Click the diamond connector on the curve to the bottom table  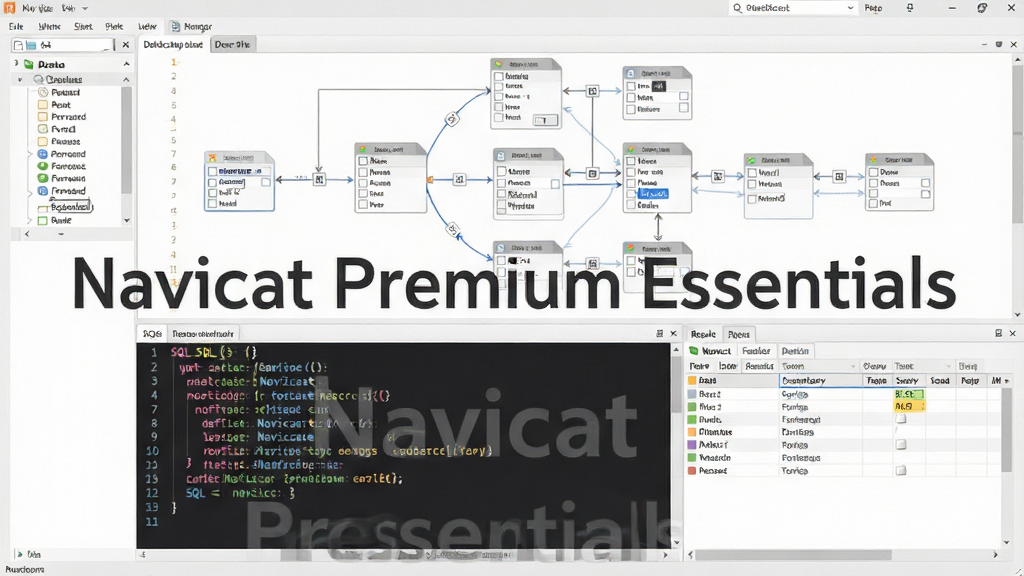click(x=452, y=230)
